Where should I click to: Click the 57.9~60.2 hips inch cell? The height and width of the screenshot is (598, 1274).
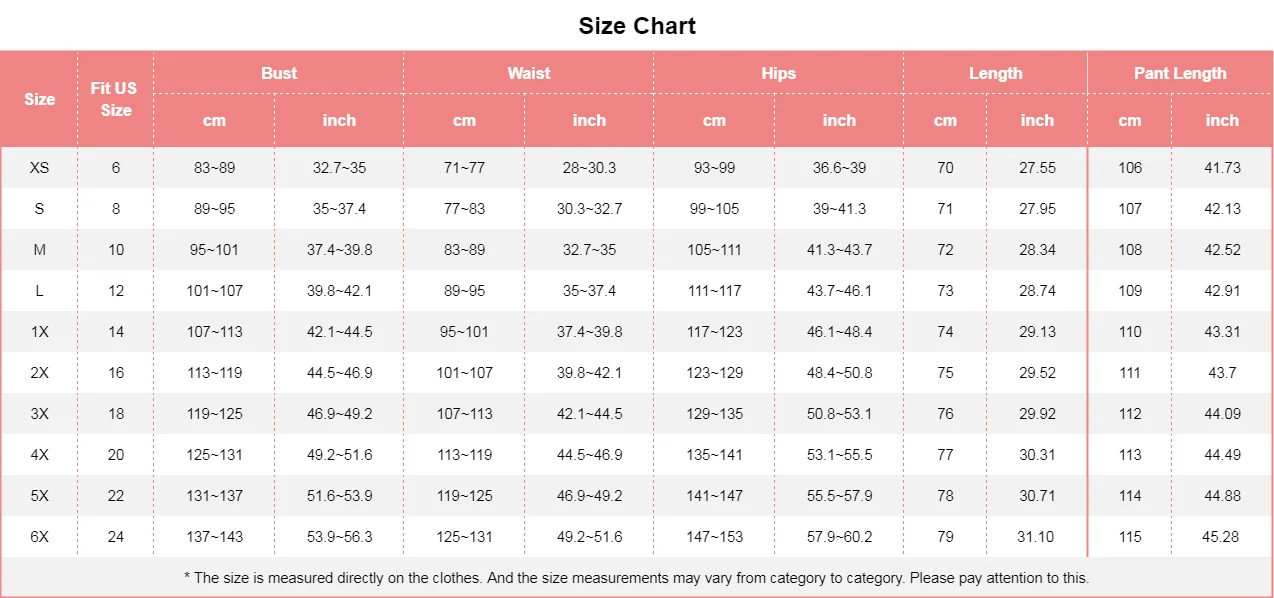pos(839,537)
